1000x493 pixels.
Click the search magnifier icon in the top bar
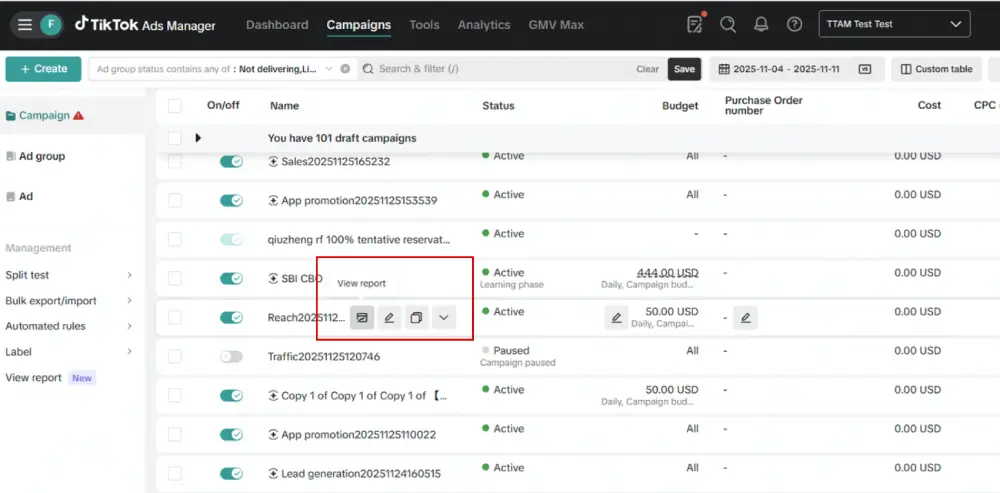click(x=728, y=24)
